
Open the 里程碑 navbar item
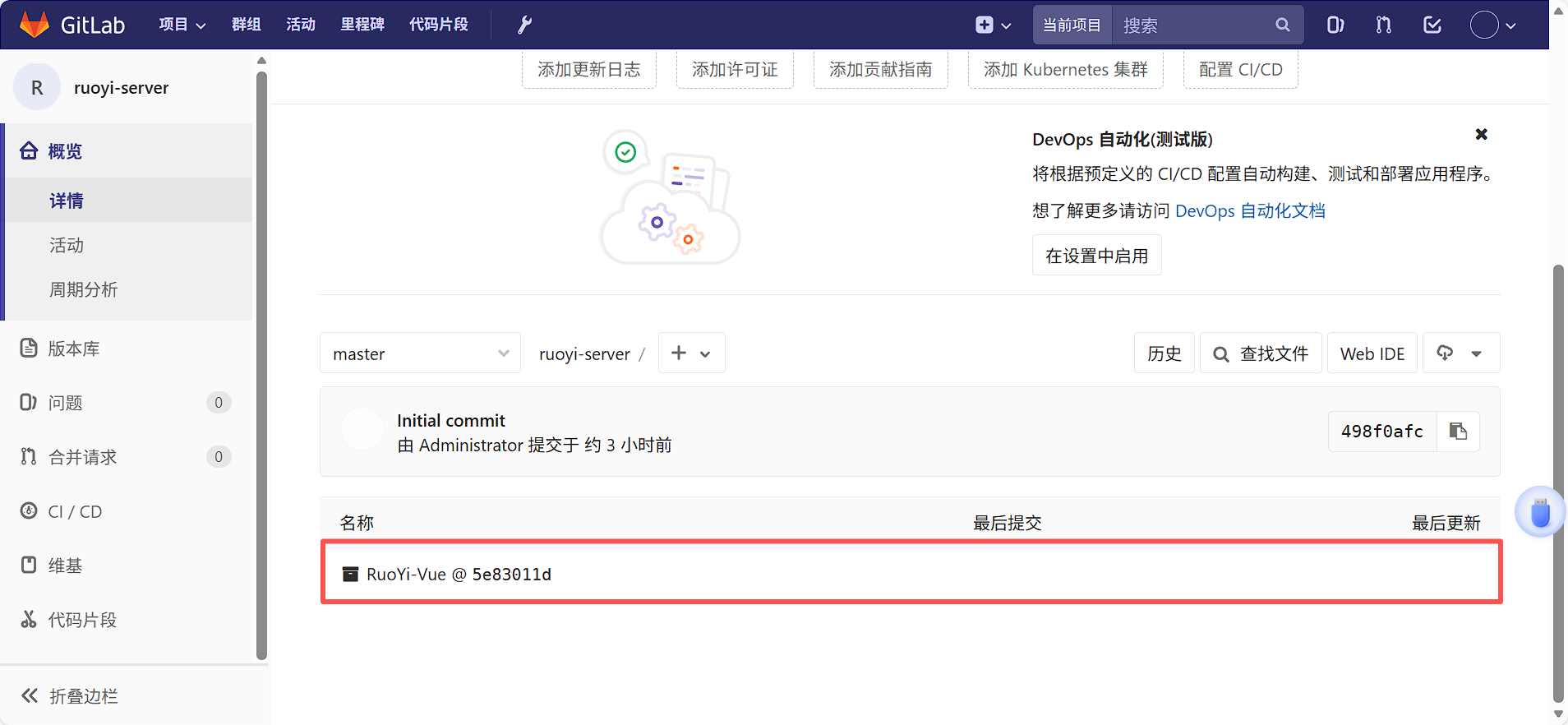362,25
